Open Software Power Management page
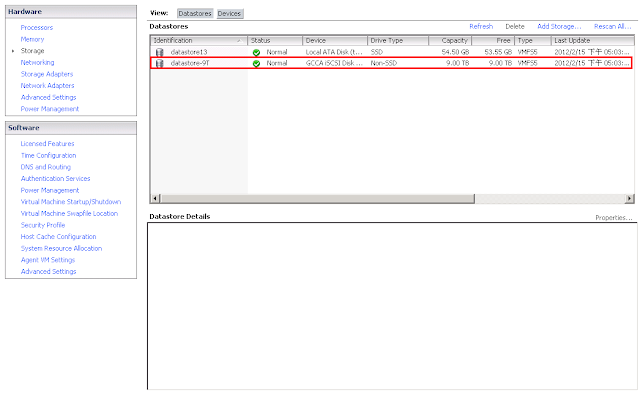The height and width of the screenshot is (395, 640). click(50, 191)
